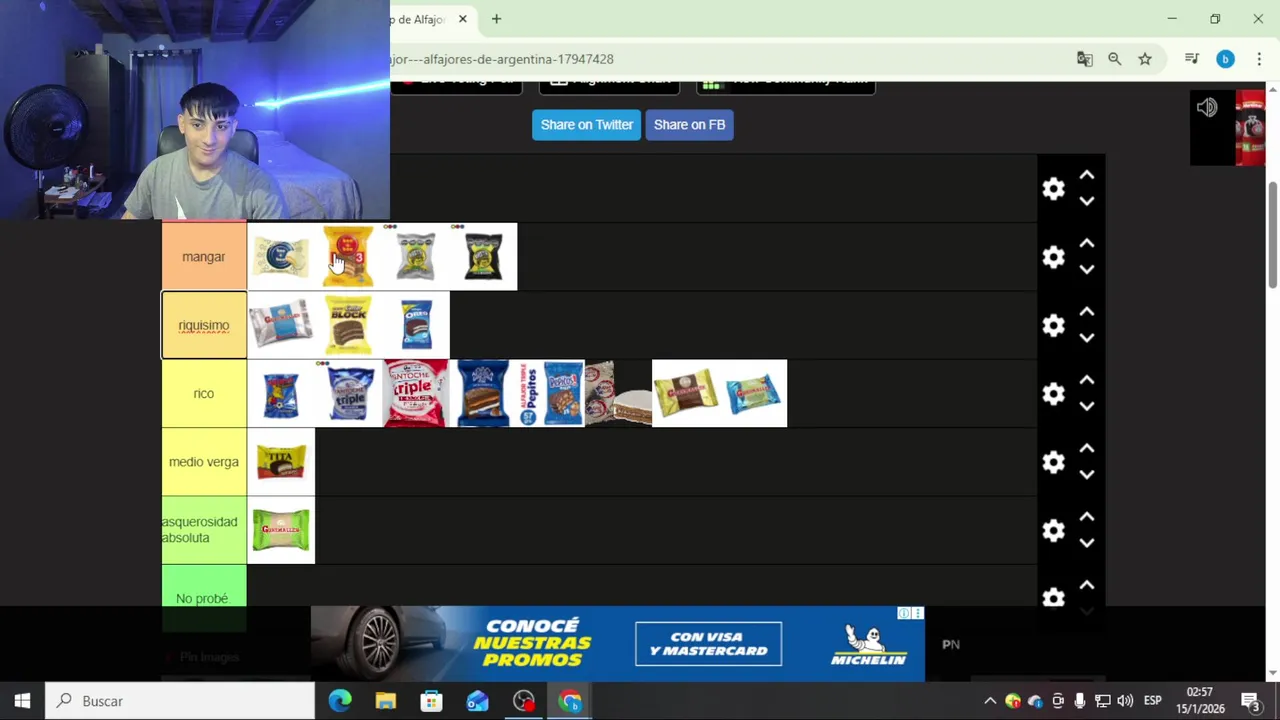Image resolution: width=1280 pixels, height=720 pixels.
Task: Move the mangar tier up
Action: [x=1087, y=244]
